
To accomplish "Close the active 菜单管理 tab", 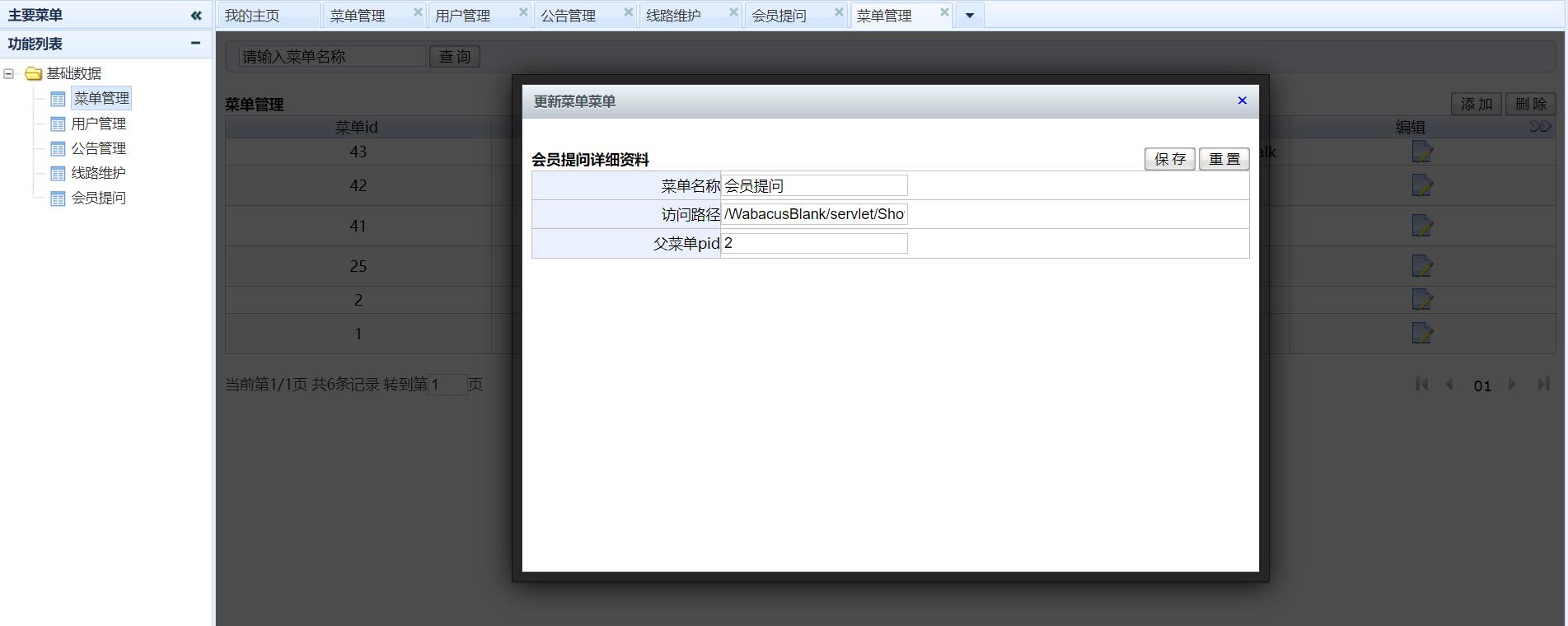I will (x=944, y=12).
